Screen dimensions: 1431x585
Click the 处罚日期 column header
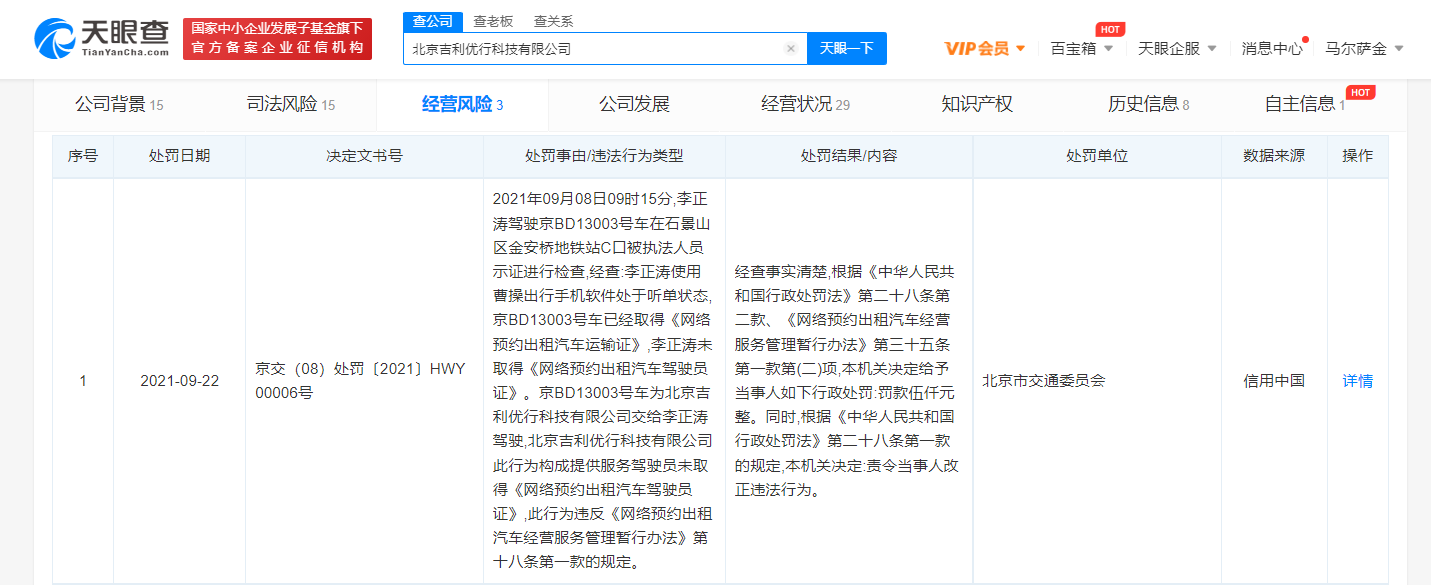179,156
